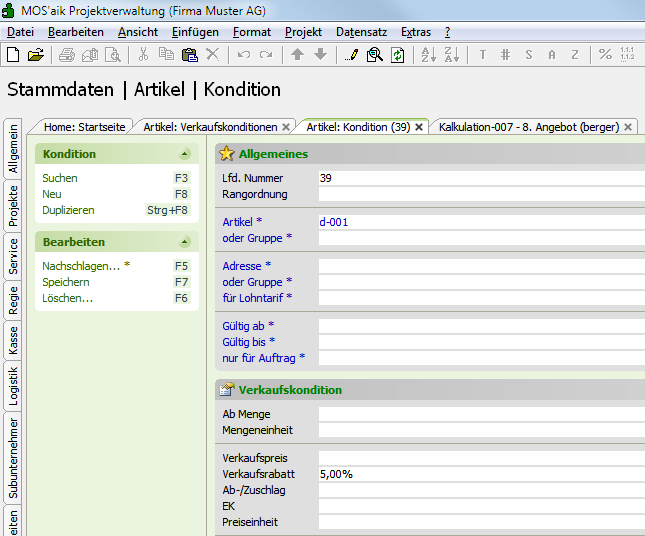Collapse the Bearbeiten panel section

tap(184, 242)
